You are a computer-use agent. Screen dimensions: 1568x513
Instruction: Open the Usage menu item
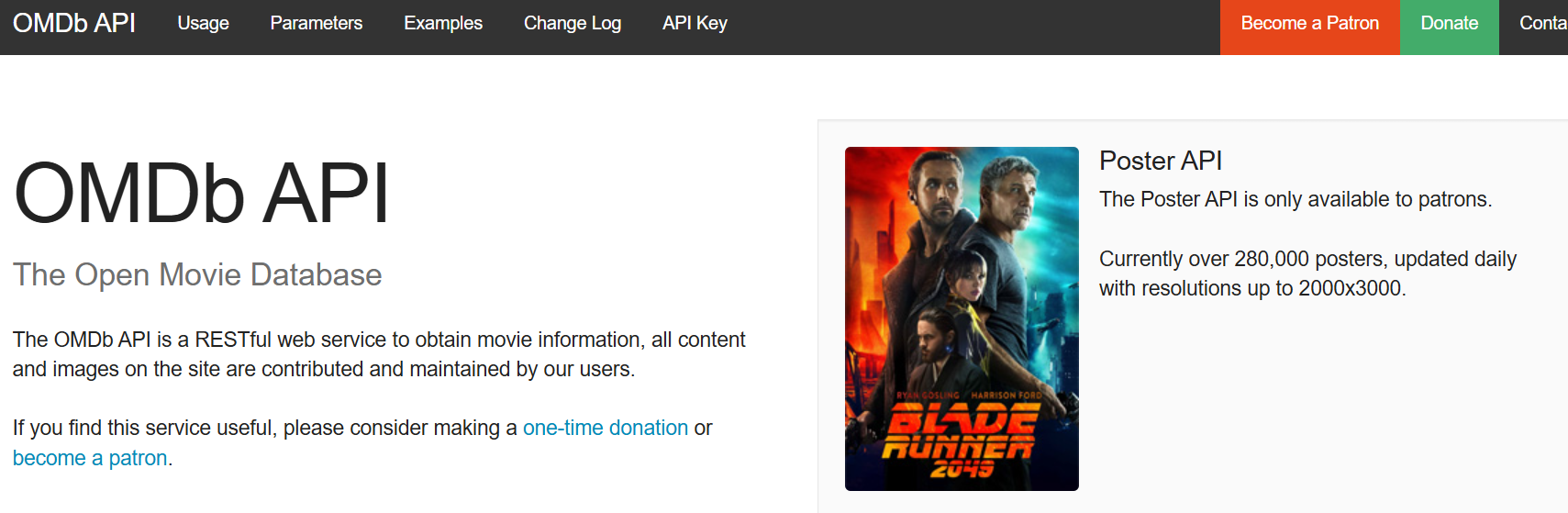point(203,23)
